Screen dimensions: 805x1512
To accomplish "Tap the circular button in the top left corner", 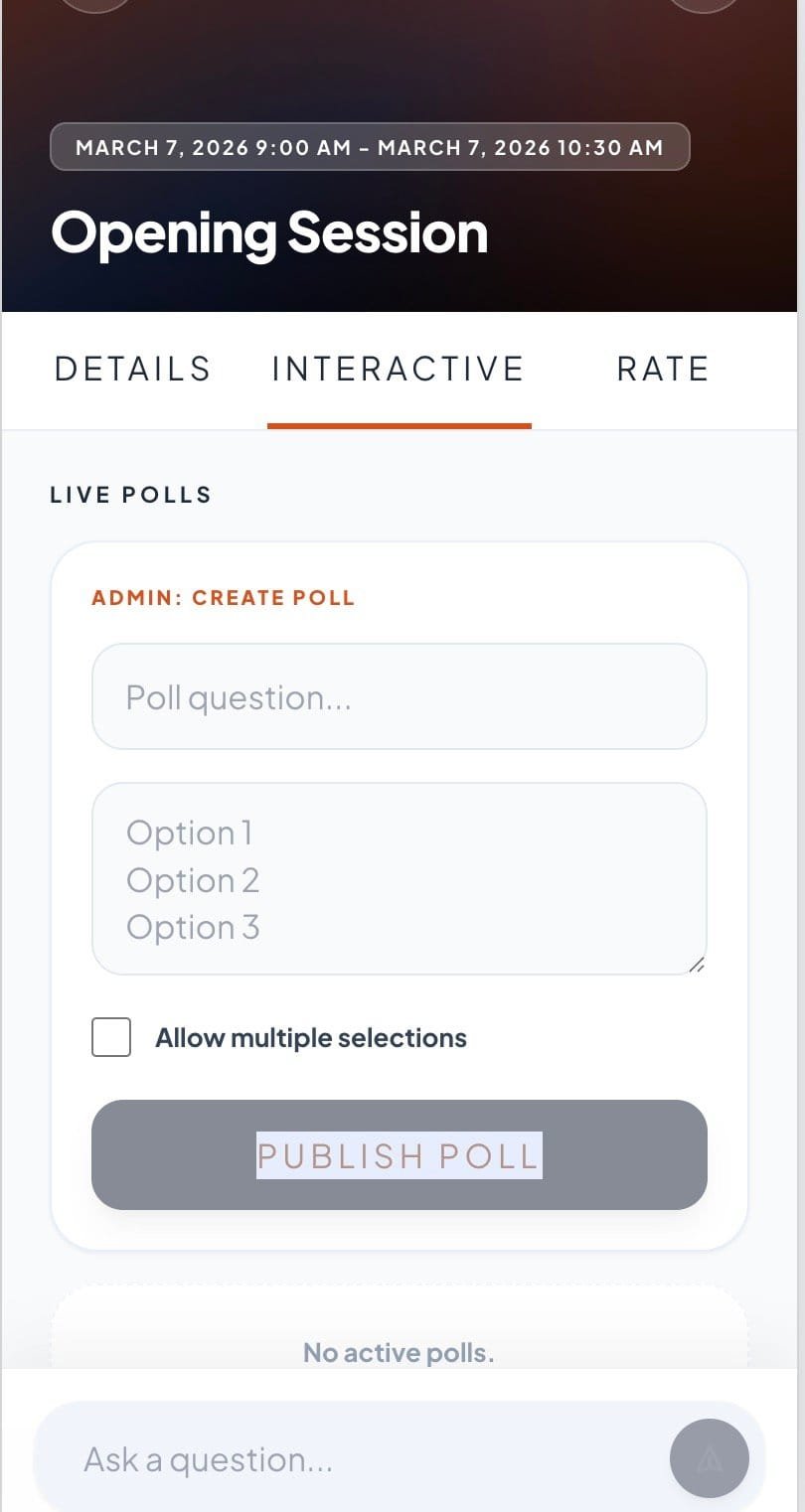I will click(x=95, y=5).
